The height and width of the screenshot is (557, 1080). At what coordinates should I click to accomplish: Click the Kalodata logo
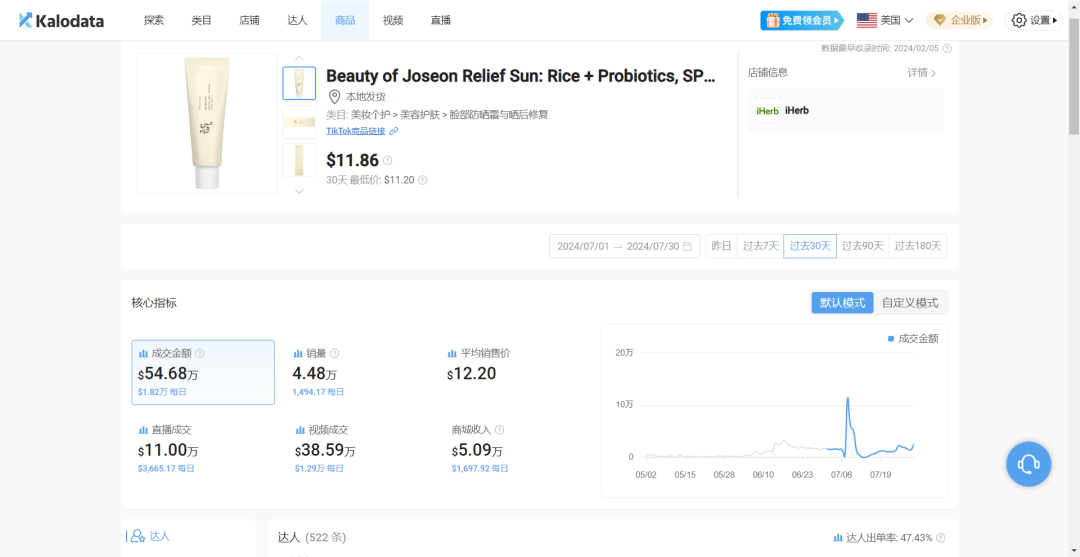61,21
